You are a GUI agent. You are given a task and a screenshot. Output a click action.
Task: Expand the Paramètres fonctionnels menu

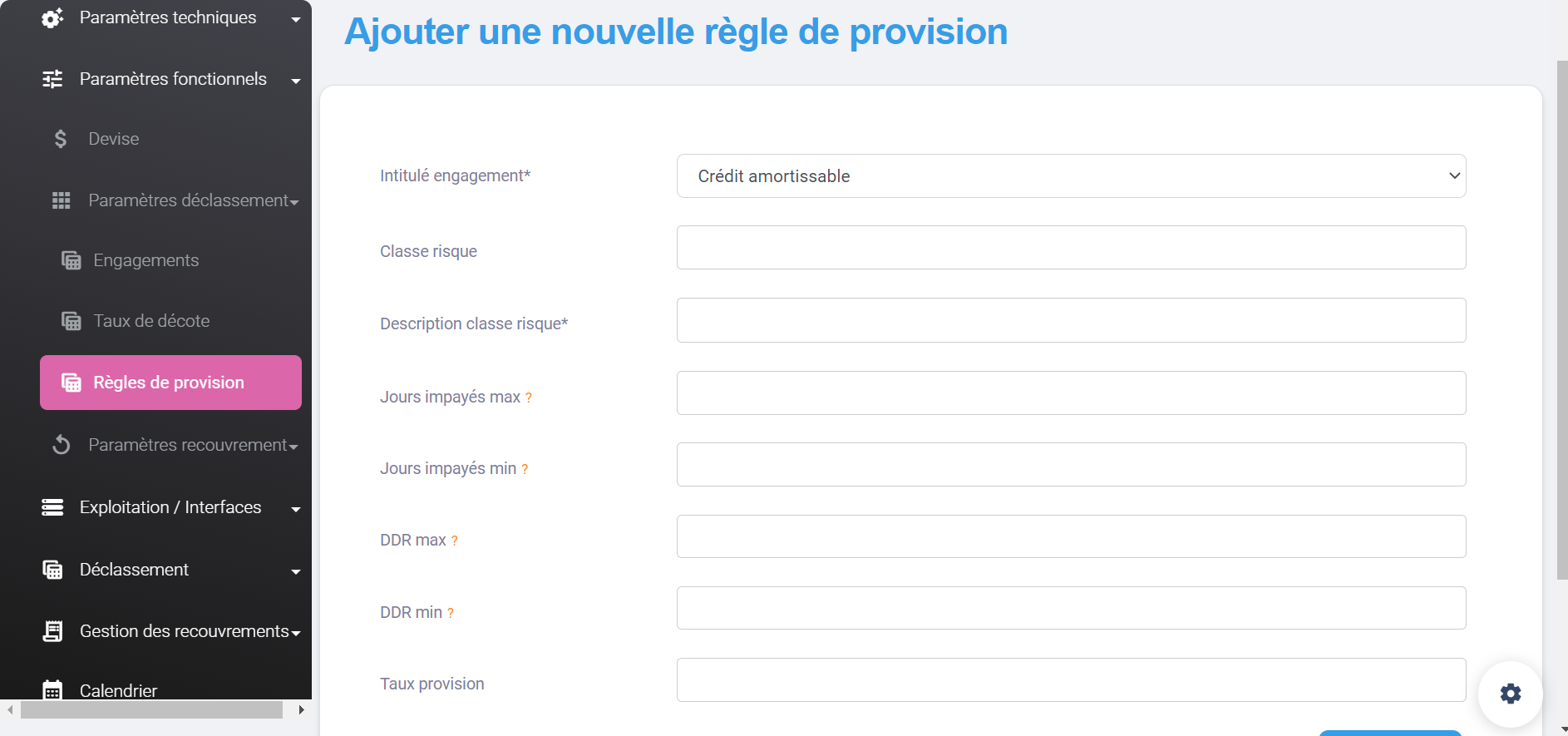coord(172,79)
